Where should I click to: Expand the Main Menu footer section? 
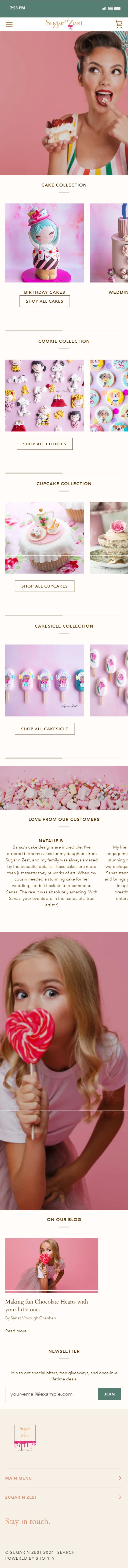64,1478
